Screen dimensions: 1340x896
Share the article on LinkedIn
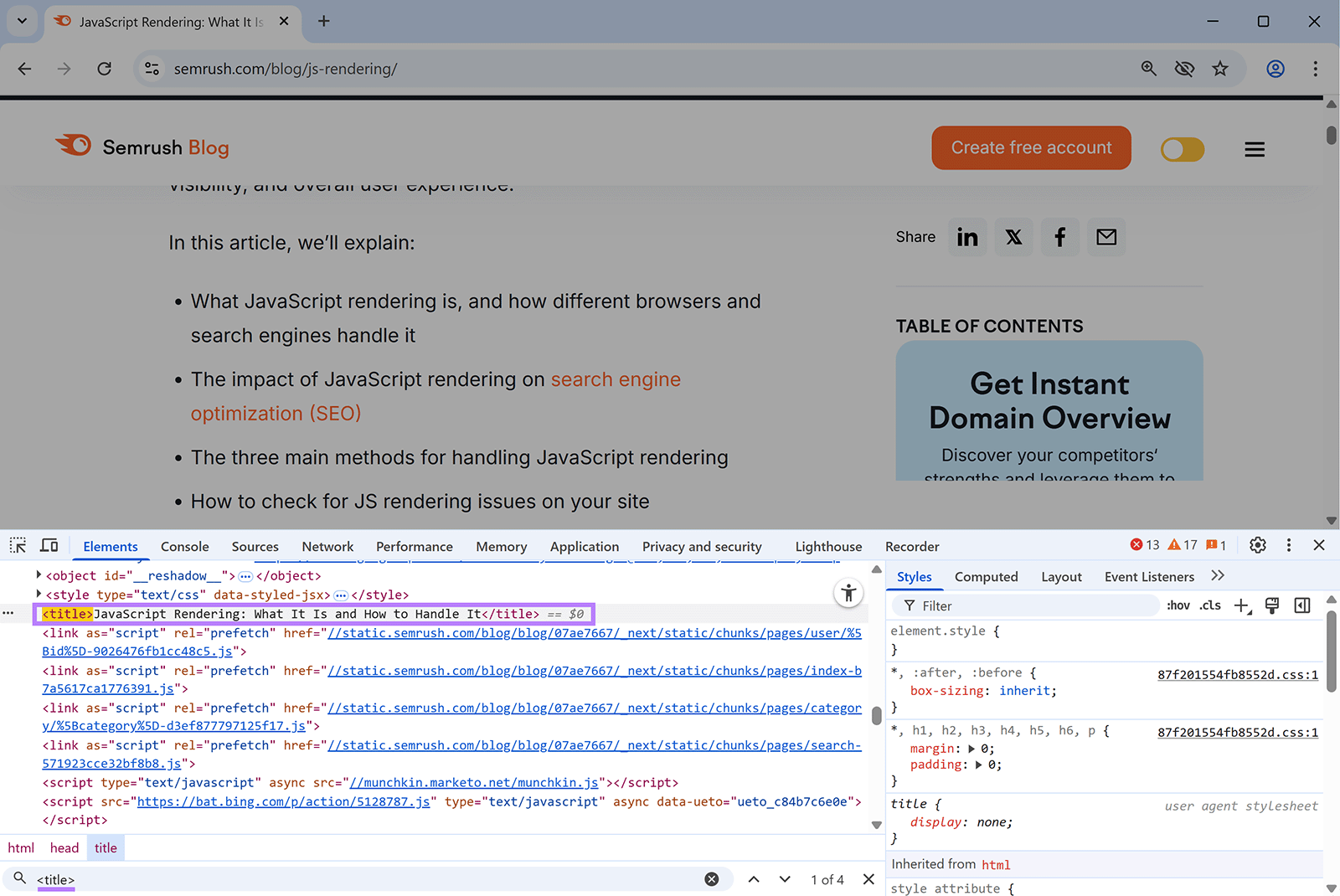[x=967, y=237]
